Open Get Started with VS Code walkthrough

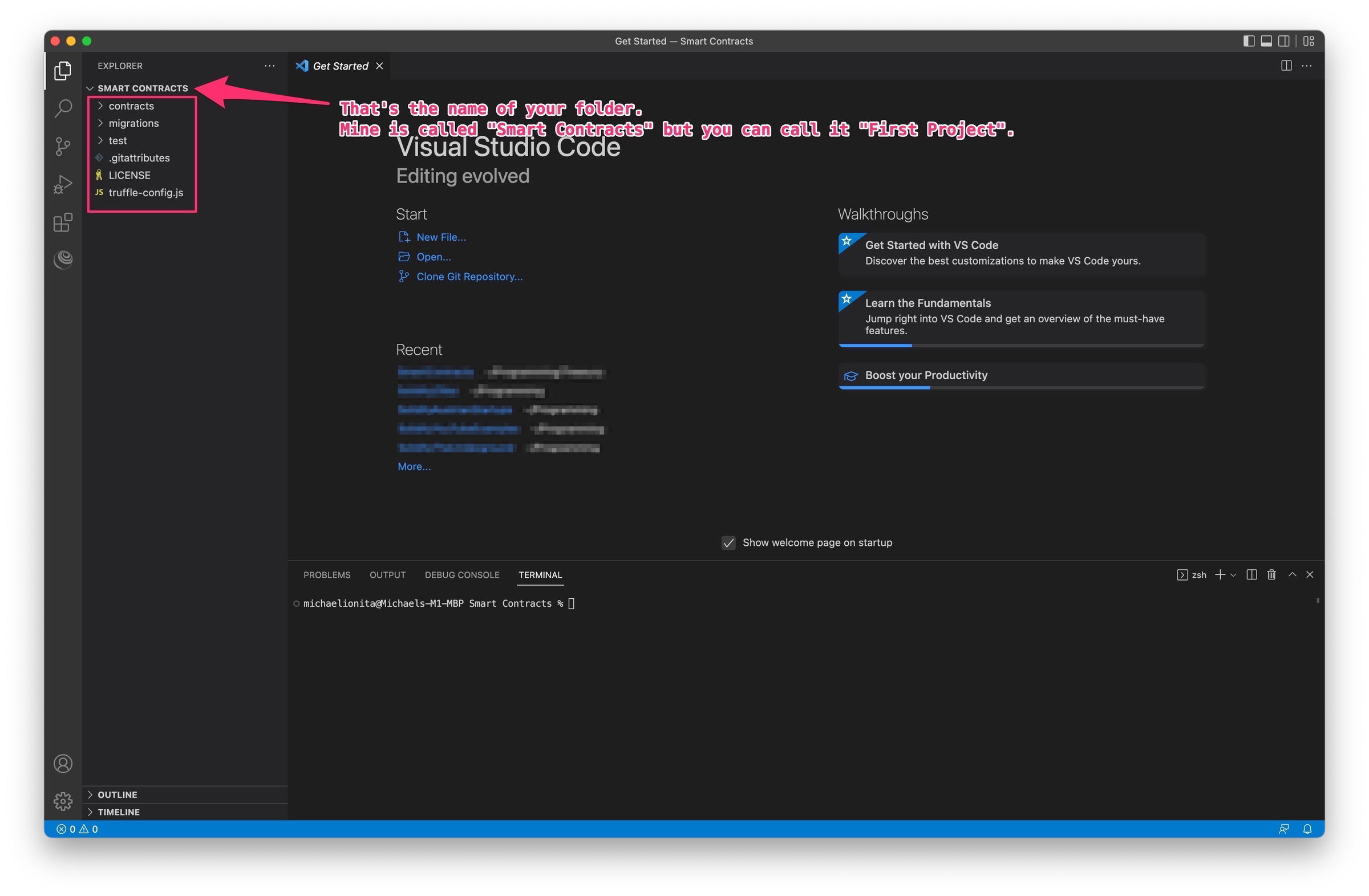[1022, 254]
